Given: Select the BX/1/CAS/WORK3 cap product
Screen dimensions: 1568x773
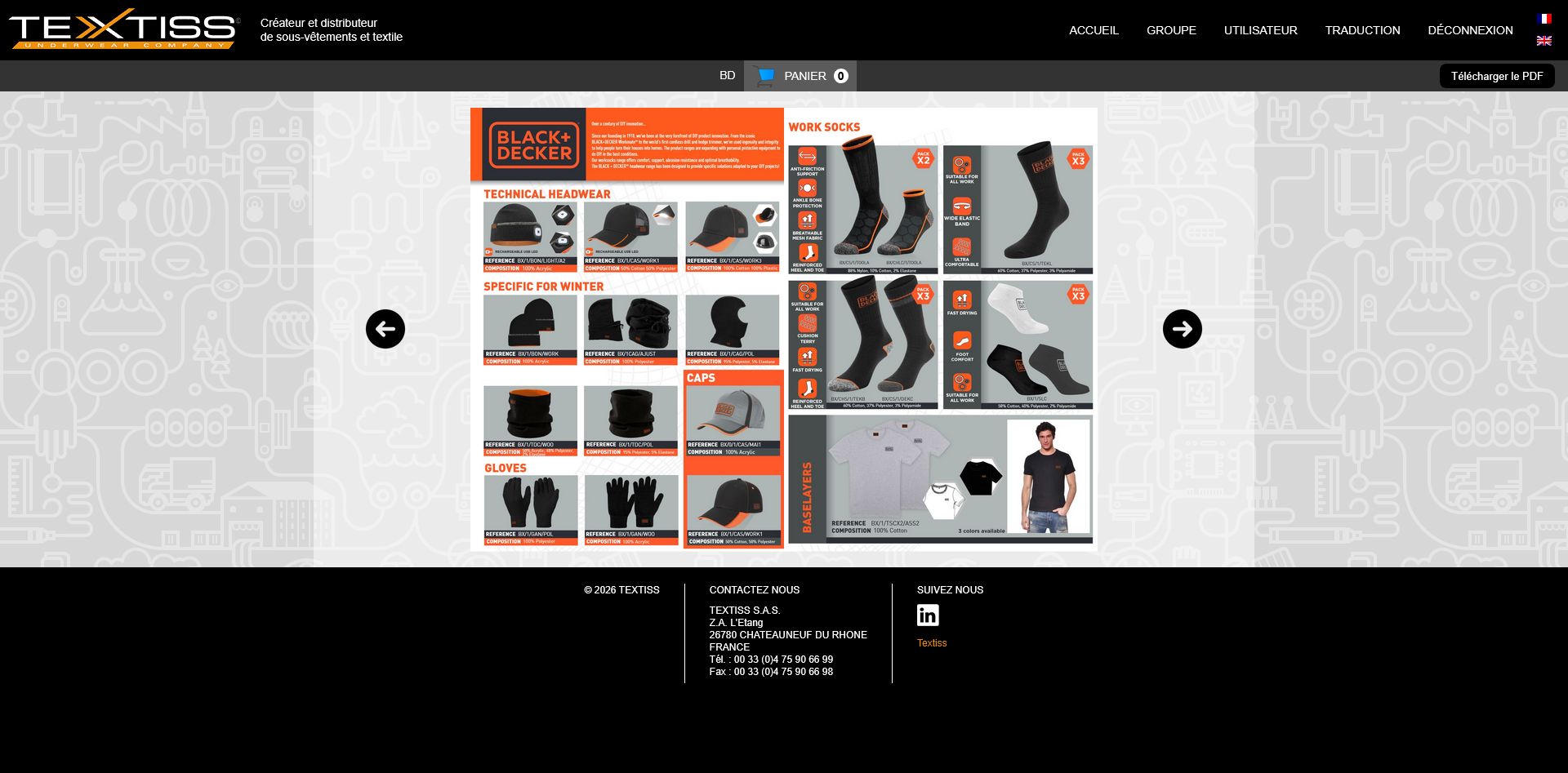Looking at the screenshot, I should (x=733, y=237).
